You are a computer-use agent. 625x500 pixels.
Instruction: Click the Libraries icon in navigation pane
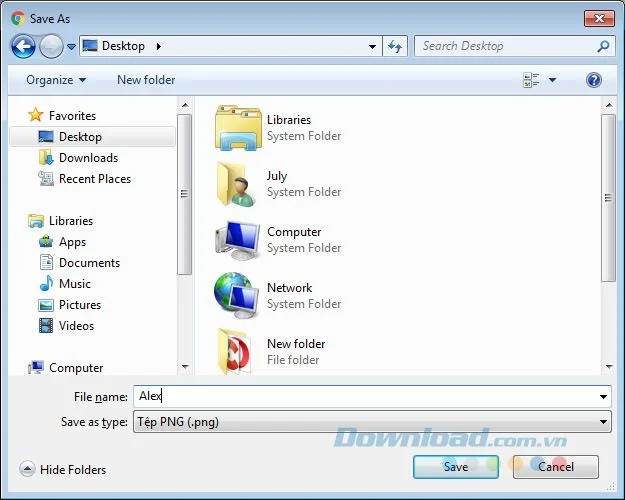click(x=36, y=220)
